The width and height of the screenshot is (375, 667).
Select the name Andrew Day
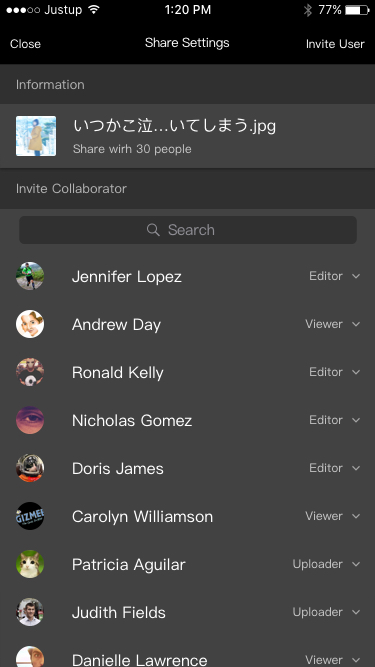[x=116, y=325]
